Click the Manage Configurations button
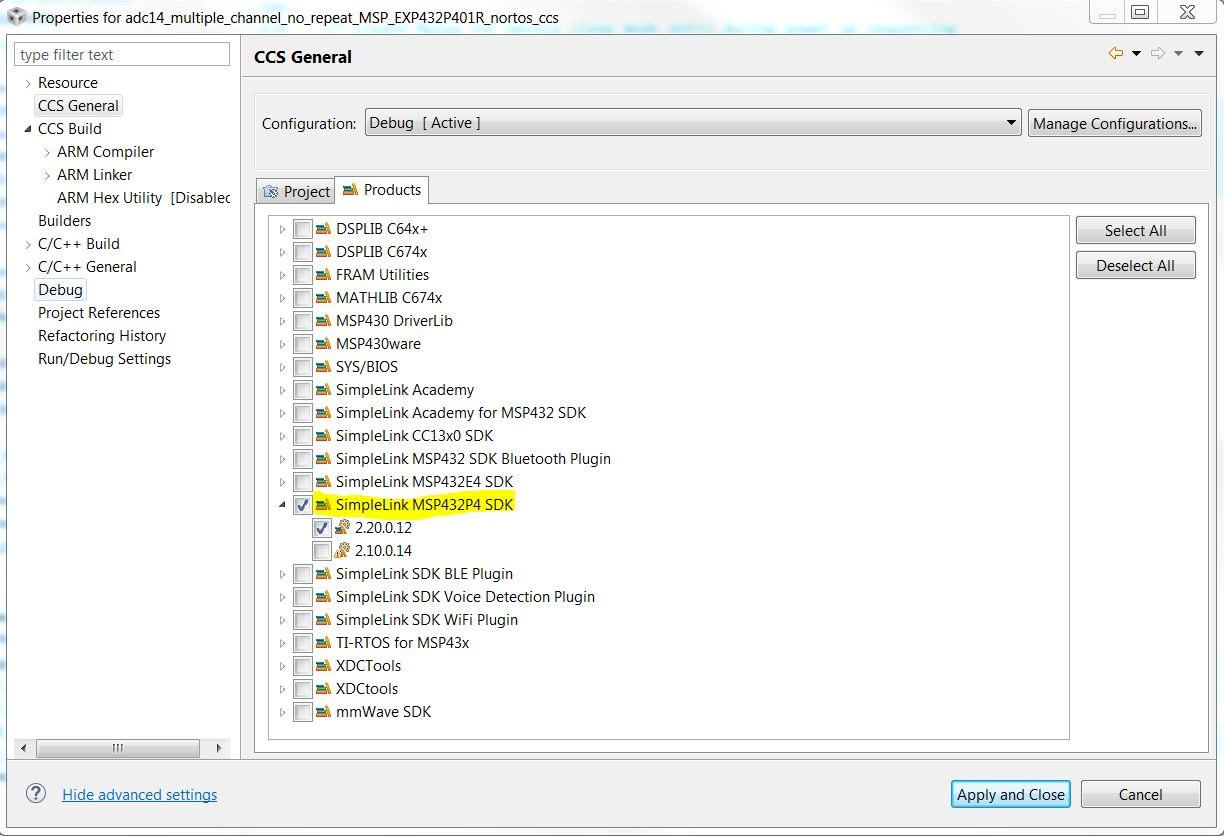 tap(1115, 123)
